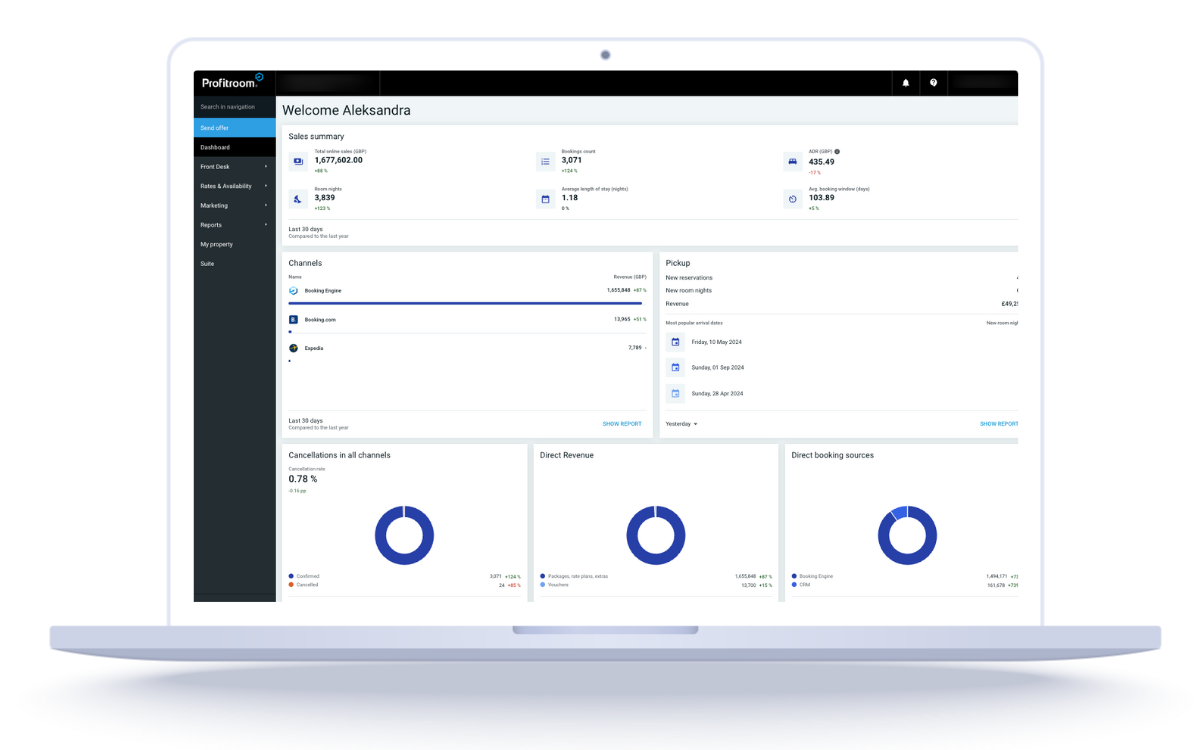Viewport: 1200px width, 750px height.
Task: Open the notifications bell
Action: coord(906,83)
